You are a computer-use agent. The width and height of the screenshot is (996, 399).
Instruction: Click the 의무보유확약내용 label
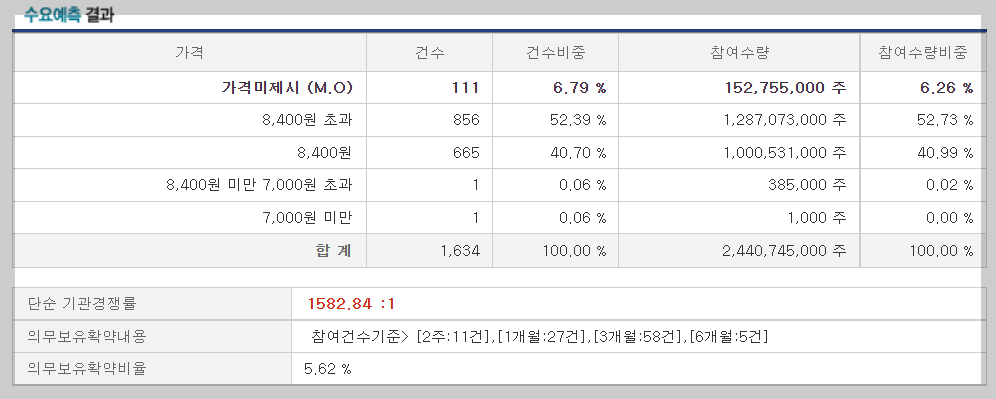[86, 336]
